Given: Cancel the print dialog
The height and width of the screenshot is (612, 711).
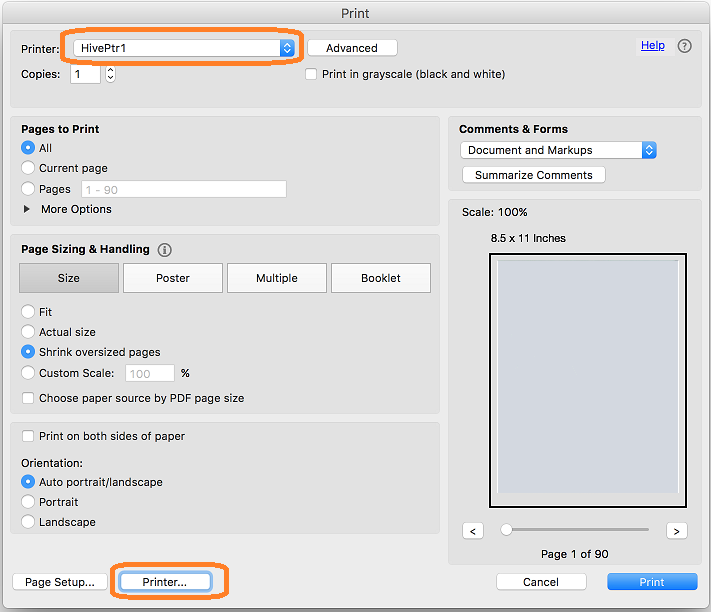Looking at the screenshot, I should [541, 582].
